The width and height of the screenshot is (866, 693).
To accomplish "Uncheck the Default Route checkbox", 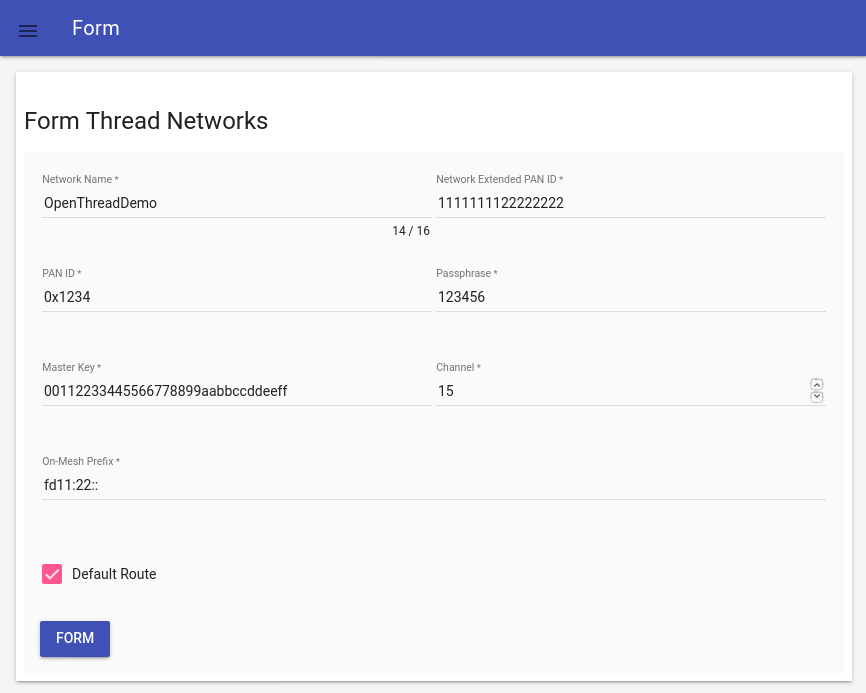I will point(52,574).
